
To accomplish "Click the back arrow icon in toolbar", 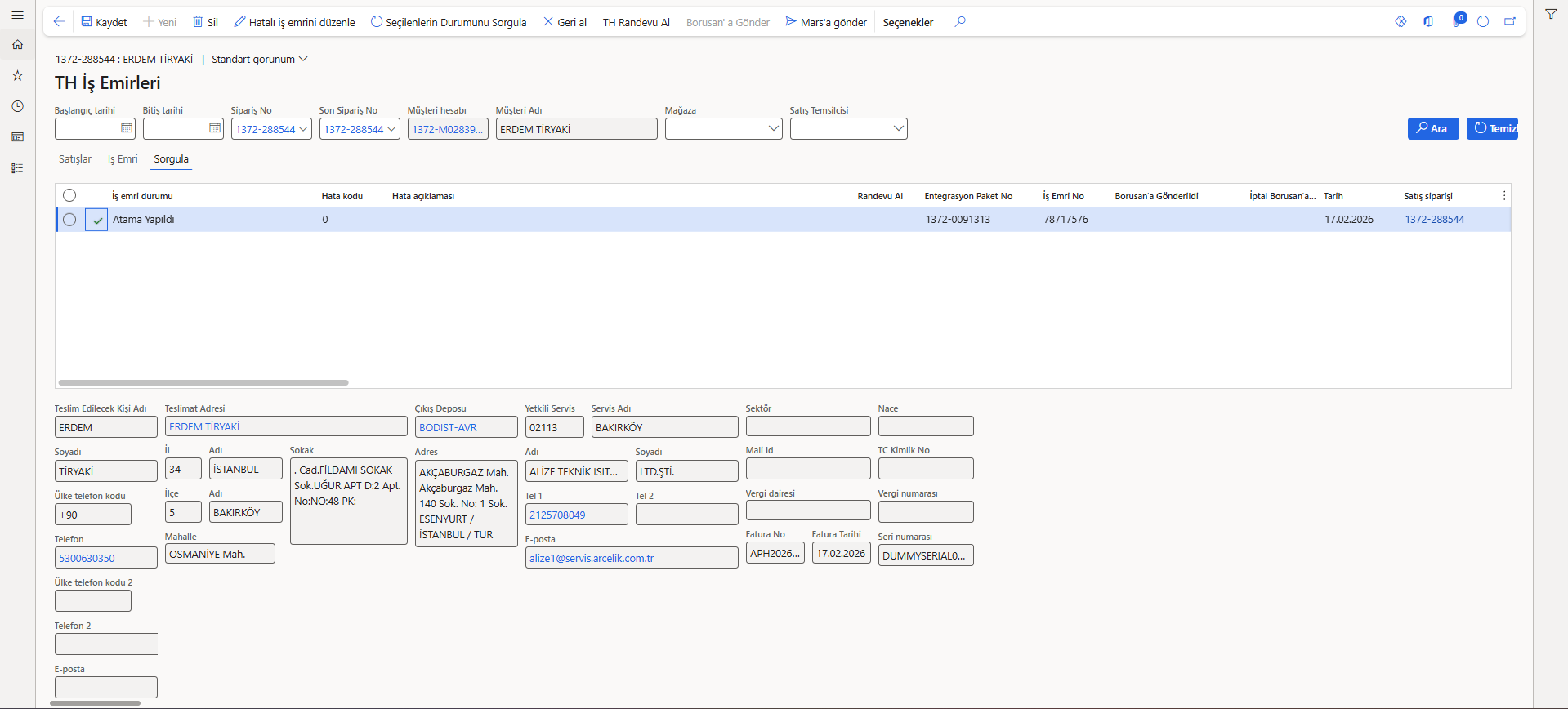I will 59,22.
